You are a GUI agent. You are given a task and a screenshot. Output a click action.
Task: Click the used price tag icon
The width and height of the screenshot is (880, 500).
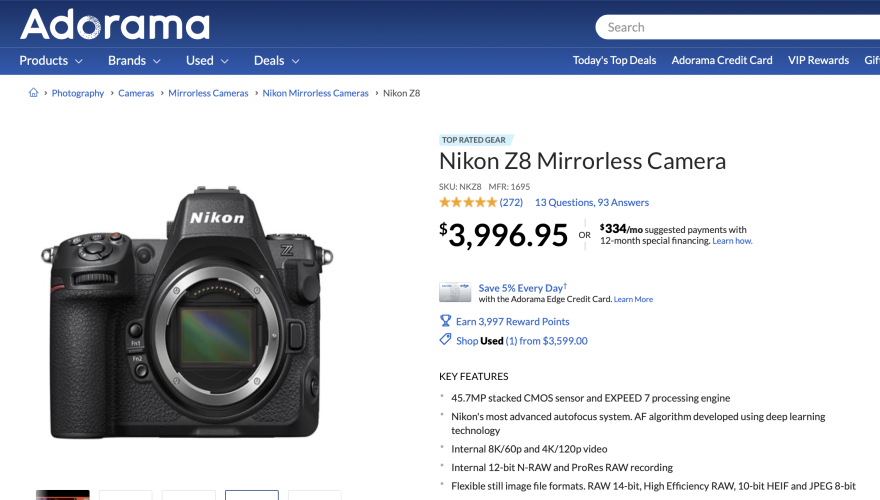point(445,340)
